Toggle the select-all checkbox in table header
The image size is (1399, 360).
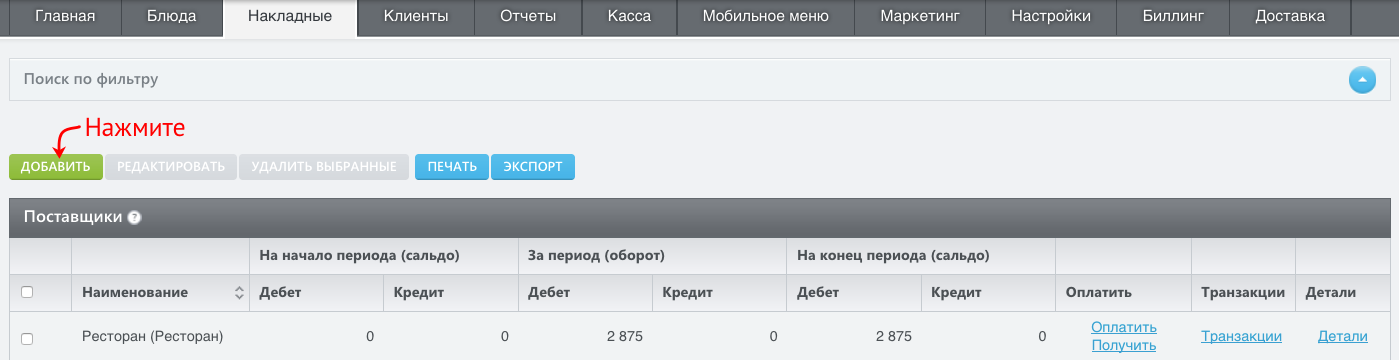point(27,292)
